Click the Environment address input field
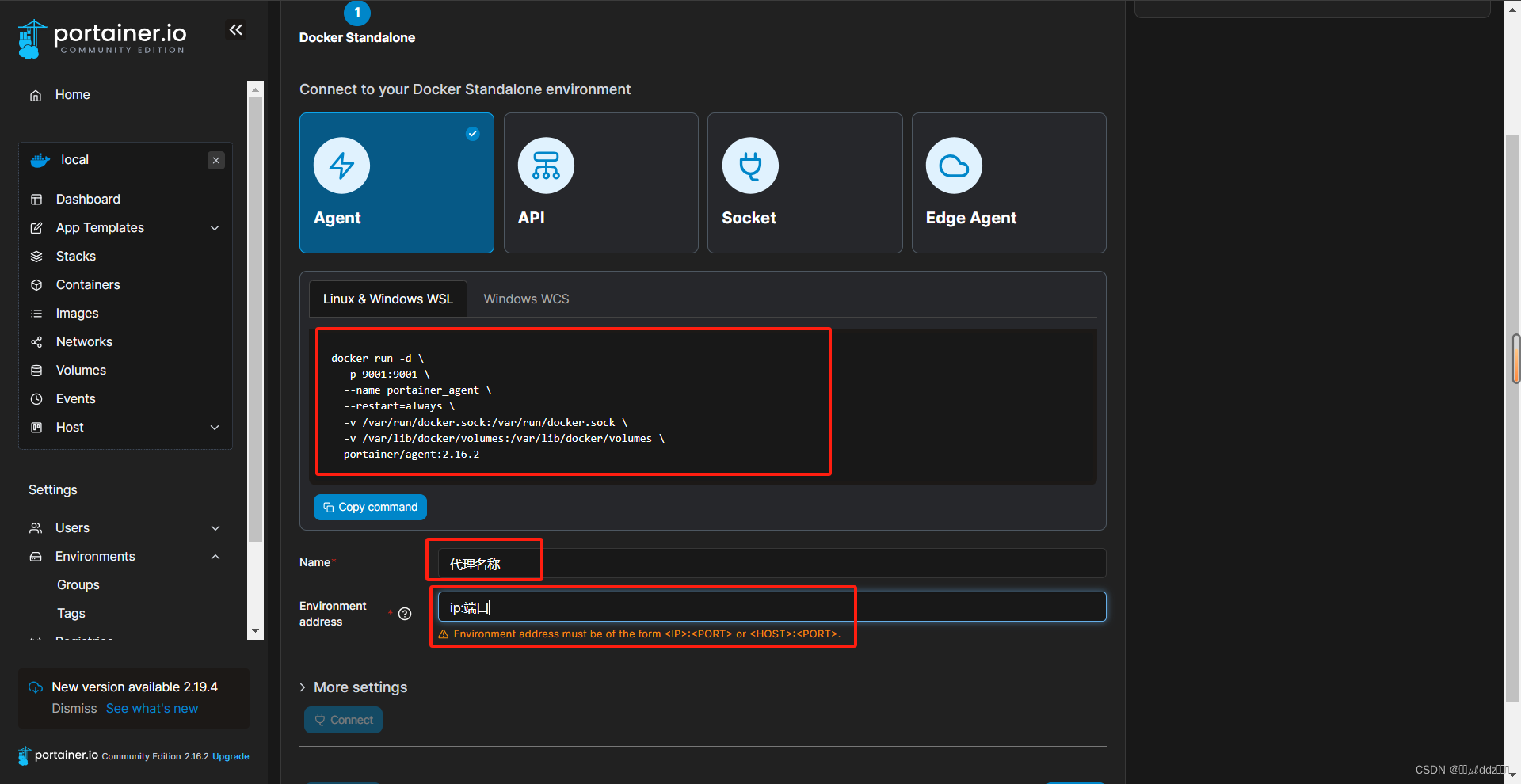1521x784 pixels. tap(772, 607)
